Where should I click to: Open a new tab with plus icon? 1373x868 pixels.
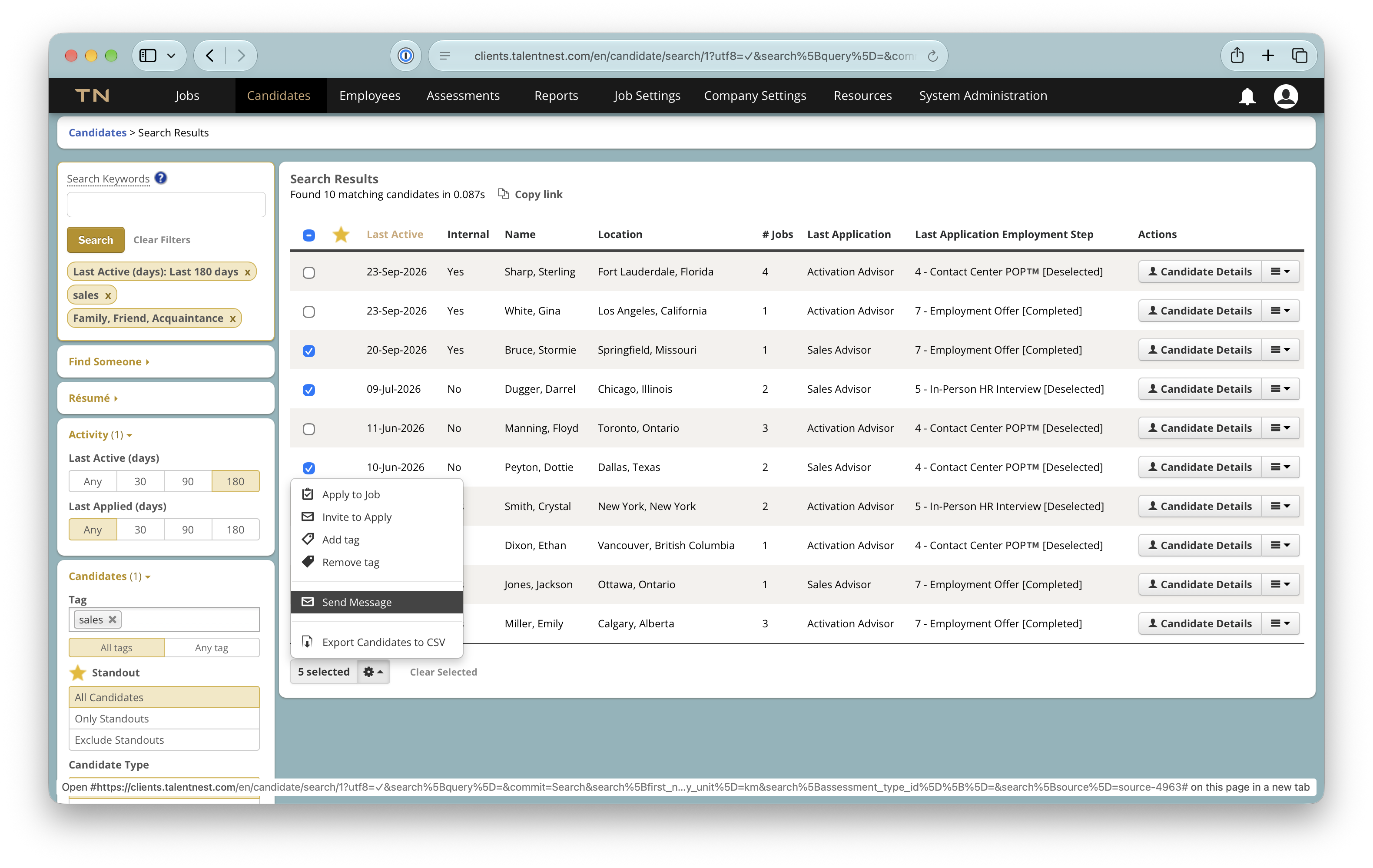(1267, 55)
